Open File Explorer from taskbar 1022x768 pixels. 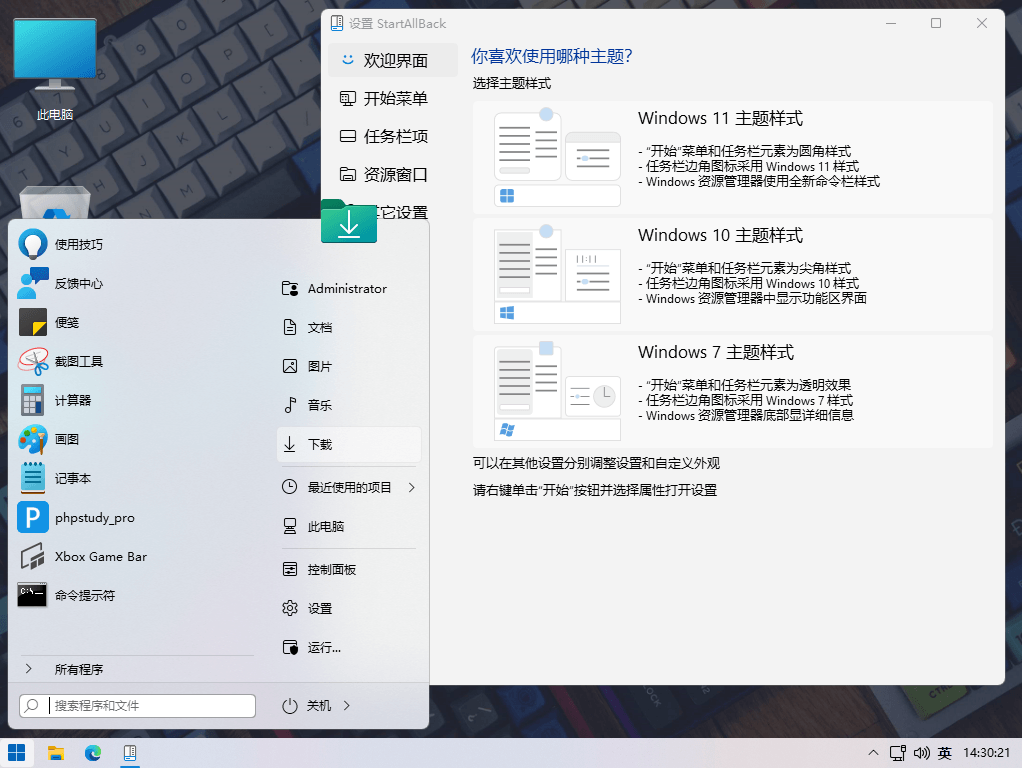point(56,753)
